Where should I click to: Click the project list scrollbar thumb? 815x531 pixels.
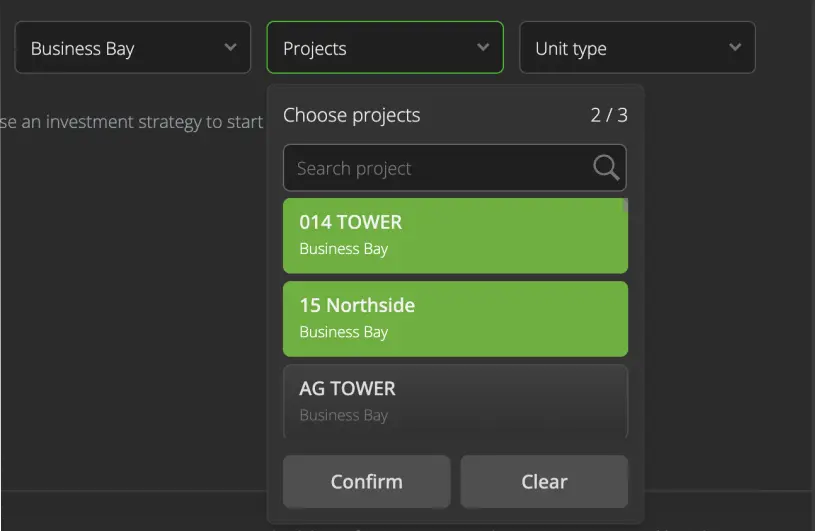(x=625, y=205)
